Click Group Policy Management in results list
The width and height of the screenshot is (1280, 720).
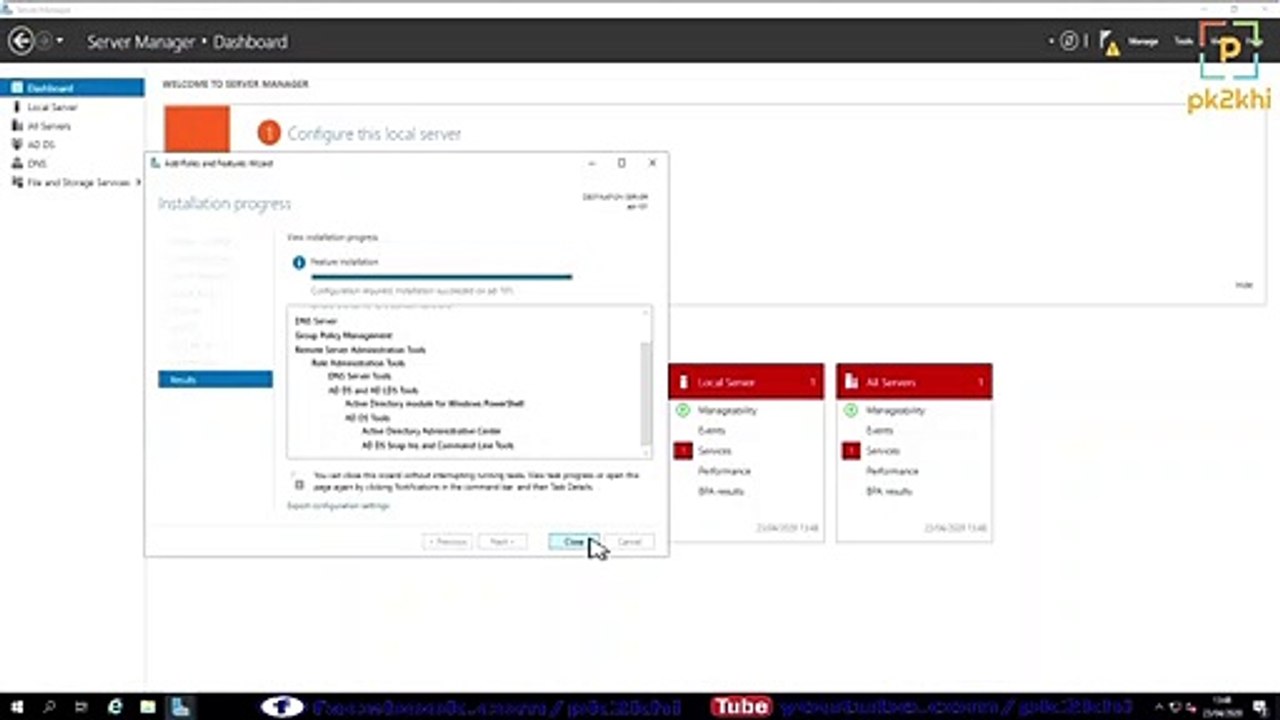pyautogui.click(x=343, y=336)
